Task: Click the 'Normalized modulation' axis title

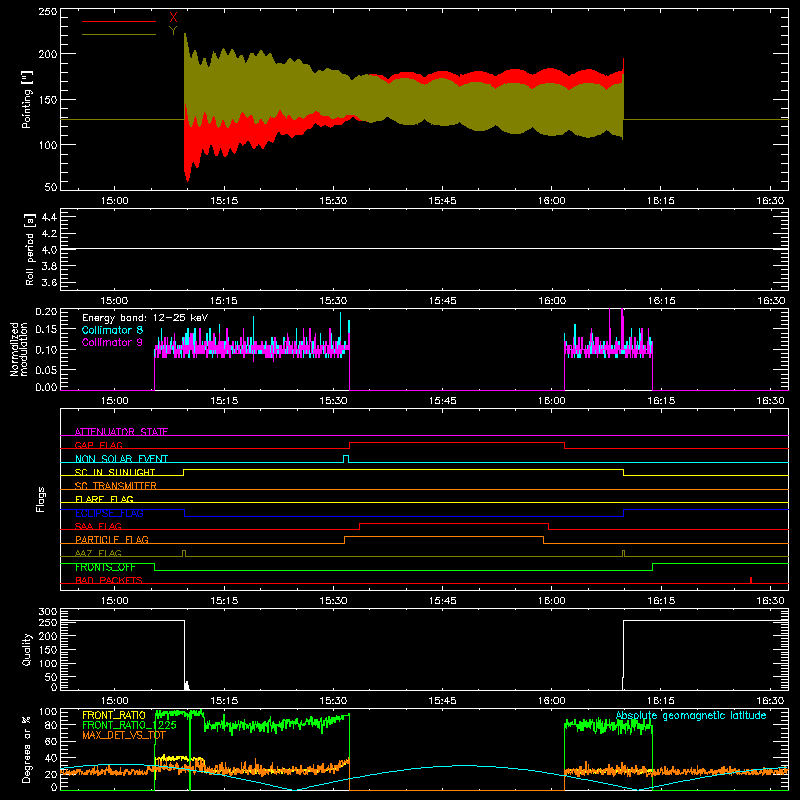Action: point(19,349)
